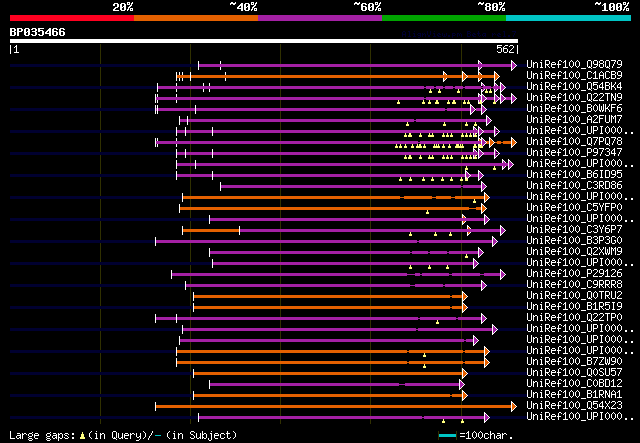Select the UniRef100_Q0TRU2 label

574,296
